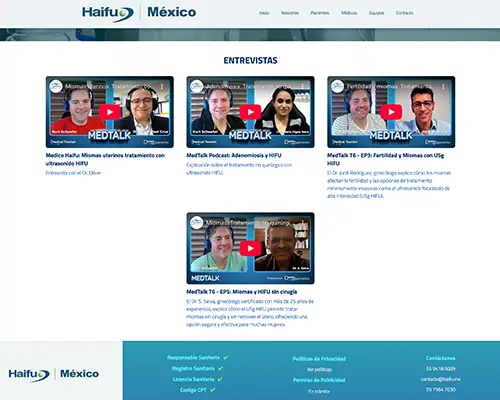The width and height of the screenshot is (500, 400).
Task: Click the phone number 55 94 18 5009
Action: (x=440, y=369)
